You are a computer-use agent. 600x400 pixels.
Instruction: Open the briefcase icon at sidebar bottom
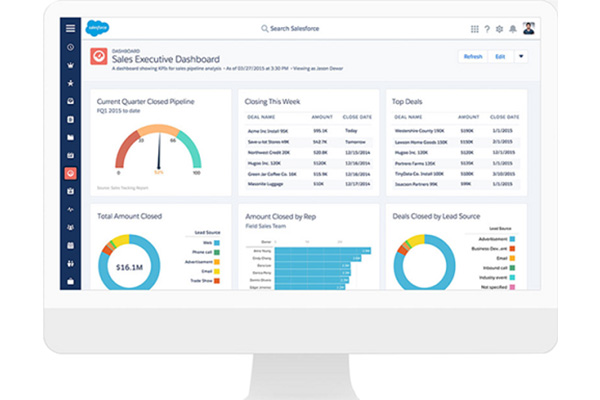70,282
